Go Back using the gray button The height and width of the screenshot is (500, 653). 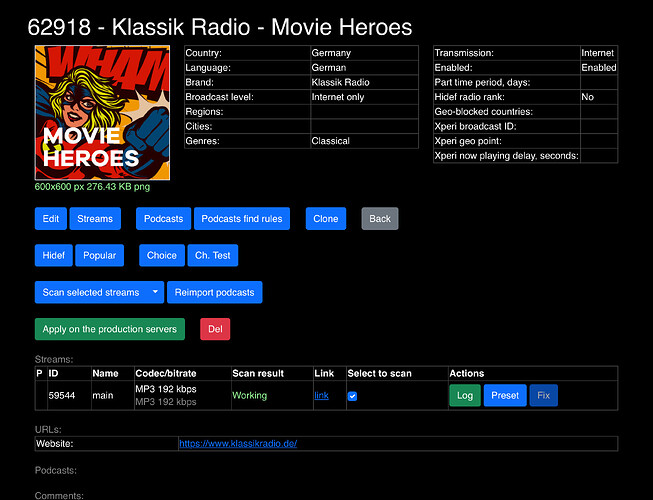coord(380,219)
